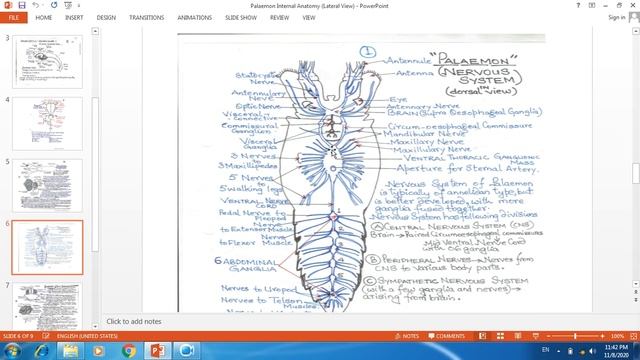Open the FILE tab

(x=13, y=18)
